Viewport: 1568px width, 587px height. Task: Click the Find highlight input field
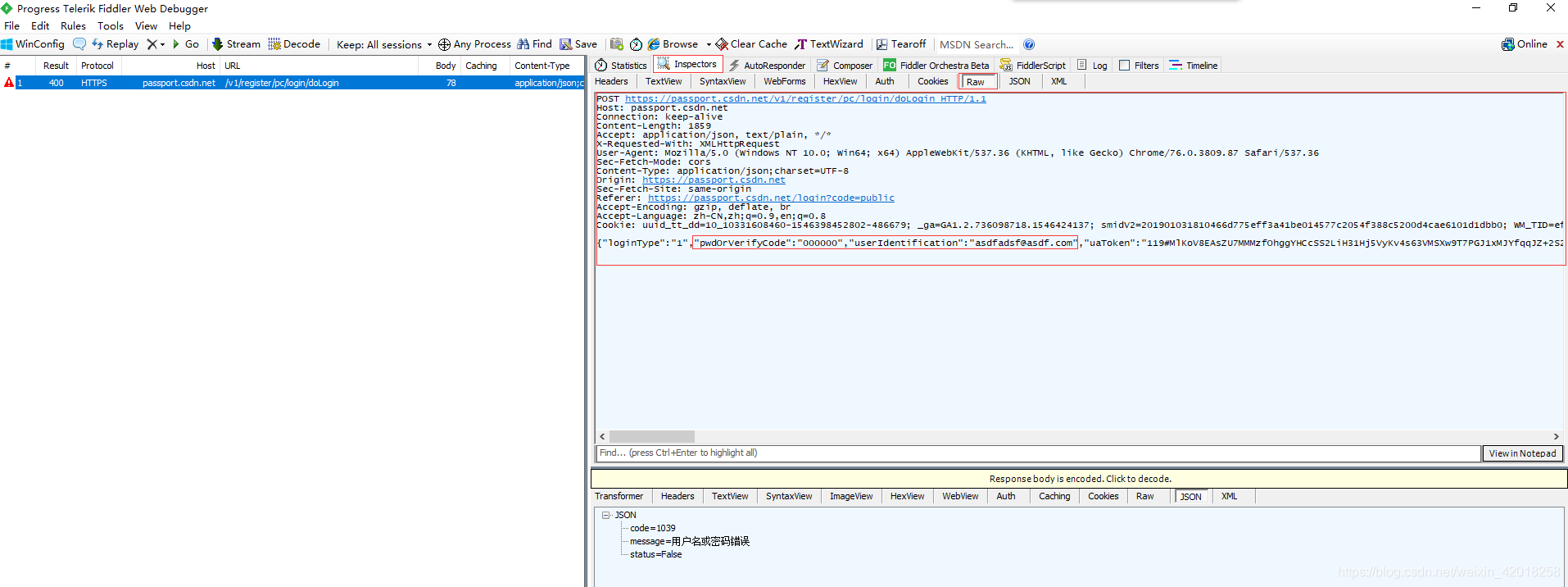tap(1037, 453)
